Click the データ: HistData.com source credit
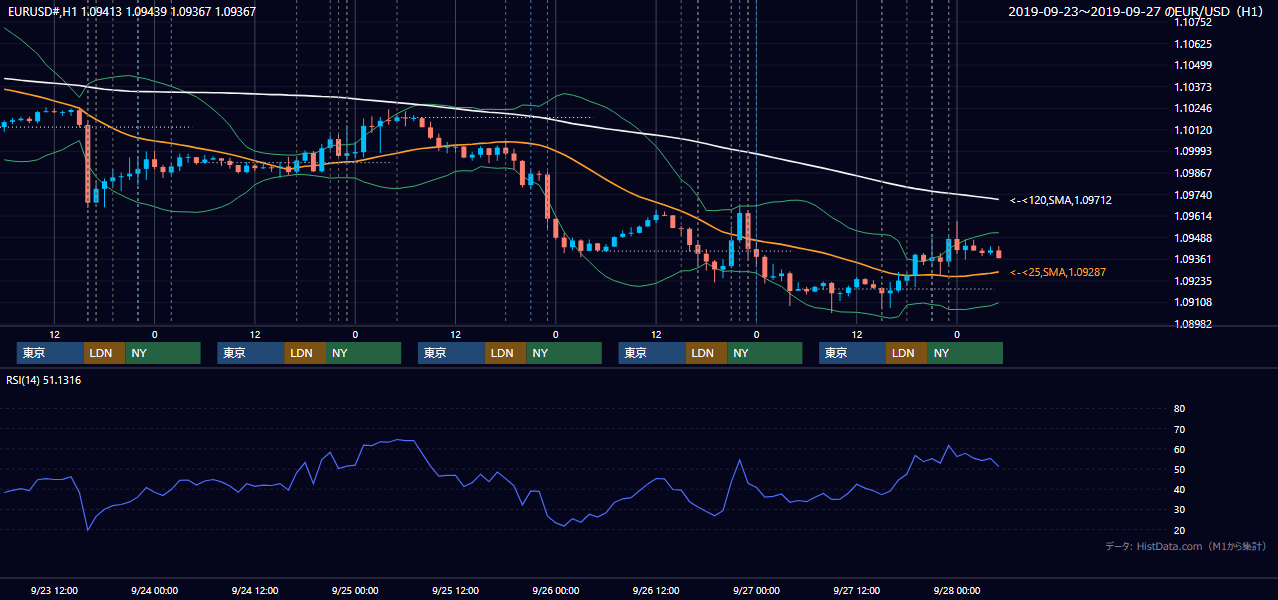This screenshot has width=1278, height=600. [1185, 546]
